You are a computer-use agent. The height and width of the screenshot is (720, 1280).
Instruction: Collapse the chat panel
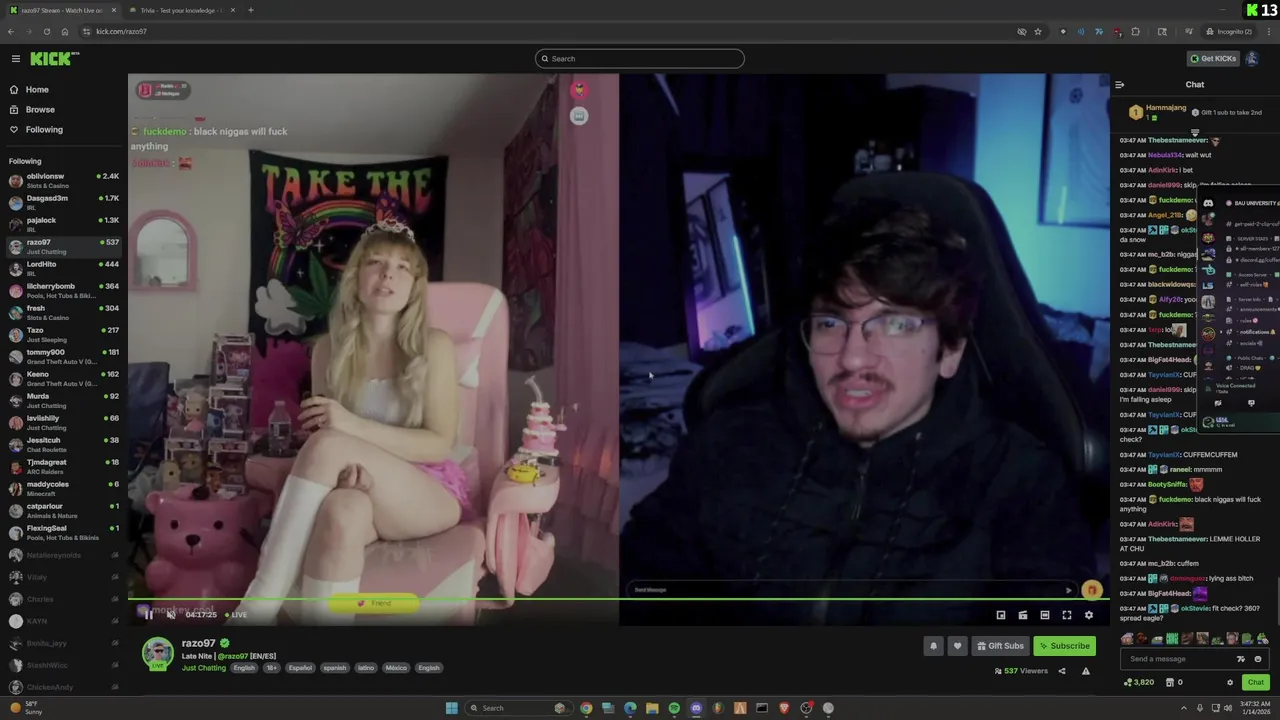1119,85
